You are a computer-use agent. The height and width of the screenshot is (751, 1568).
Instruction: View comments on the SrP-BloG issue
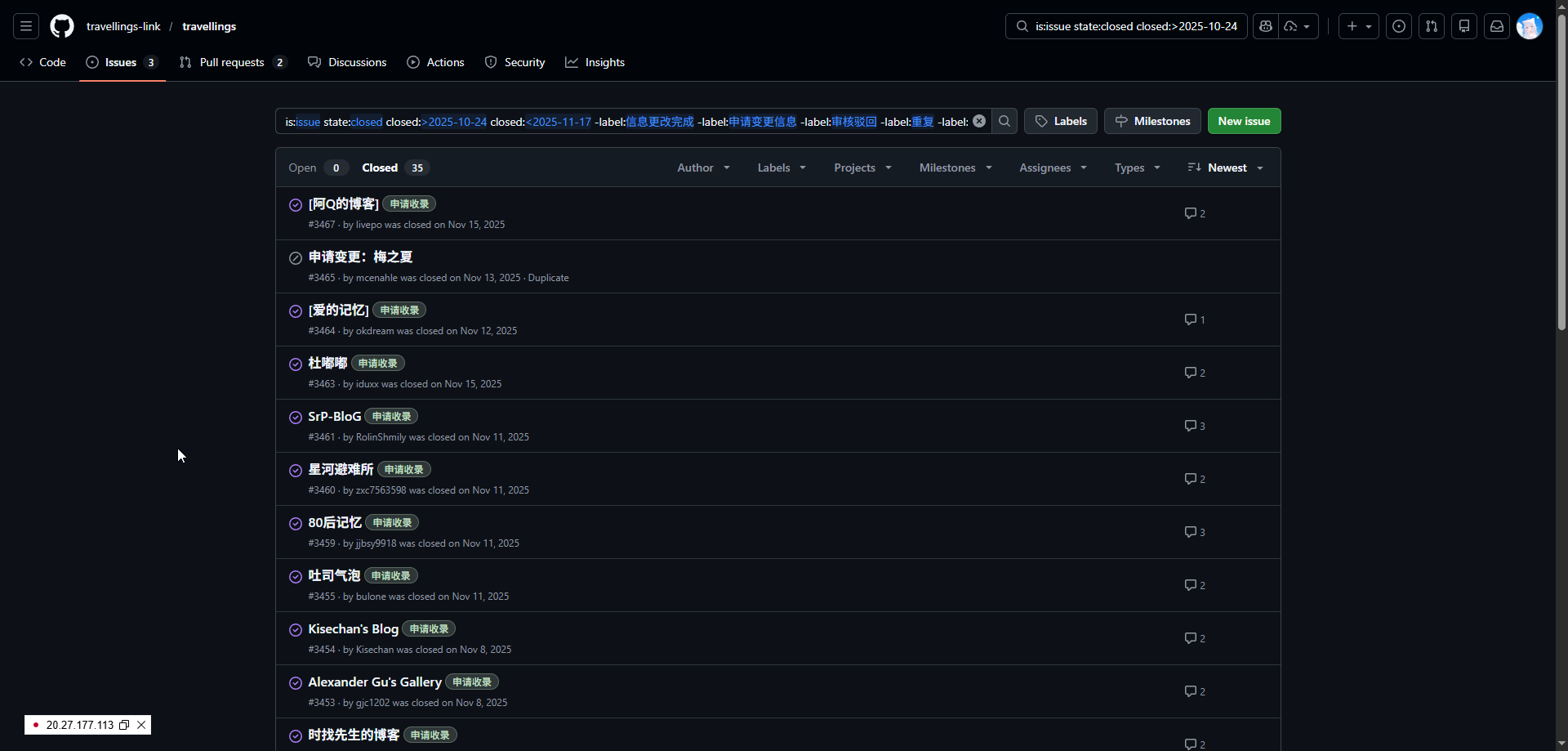click(x=1195, y=426)
